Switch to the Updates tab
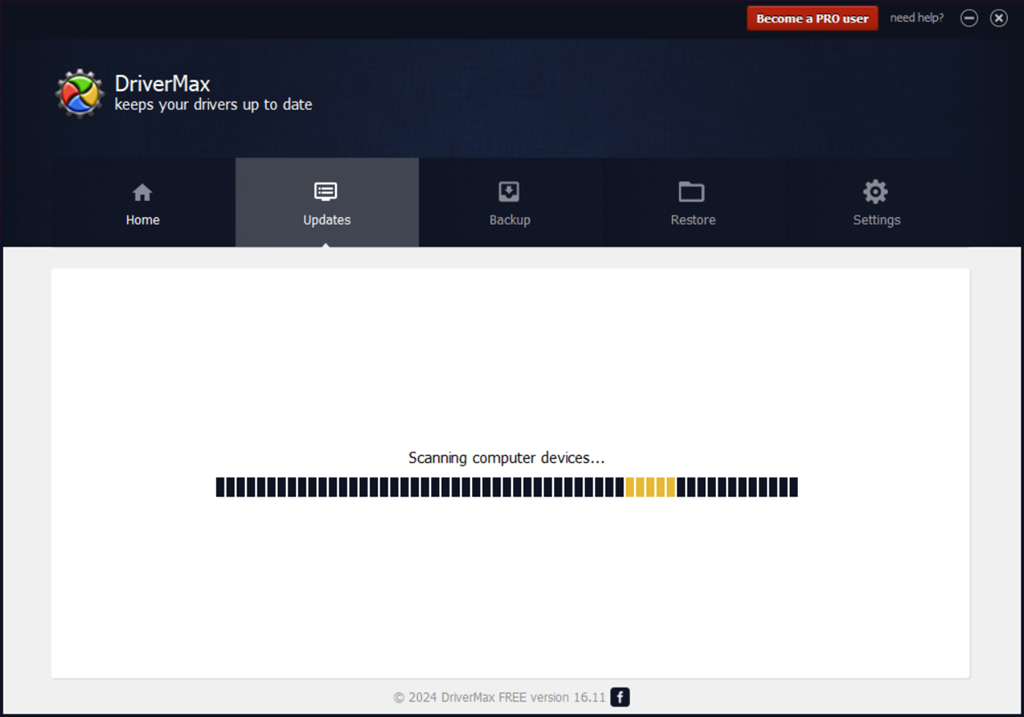Image resolution: width=1024 pixels, height=717 pixels. 327,202
